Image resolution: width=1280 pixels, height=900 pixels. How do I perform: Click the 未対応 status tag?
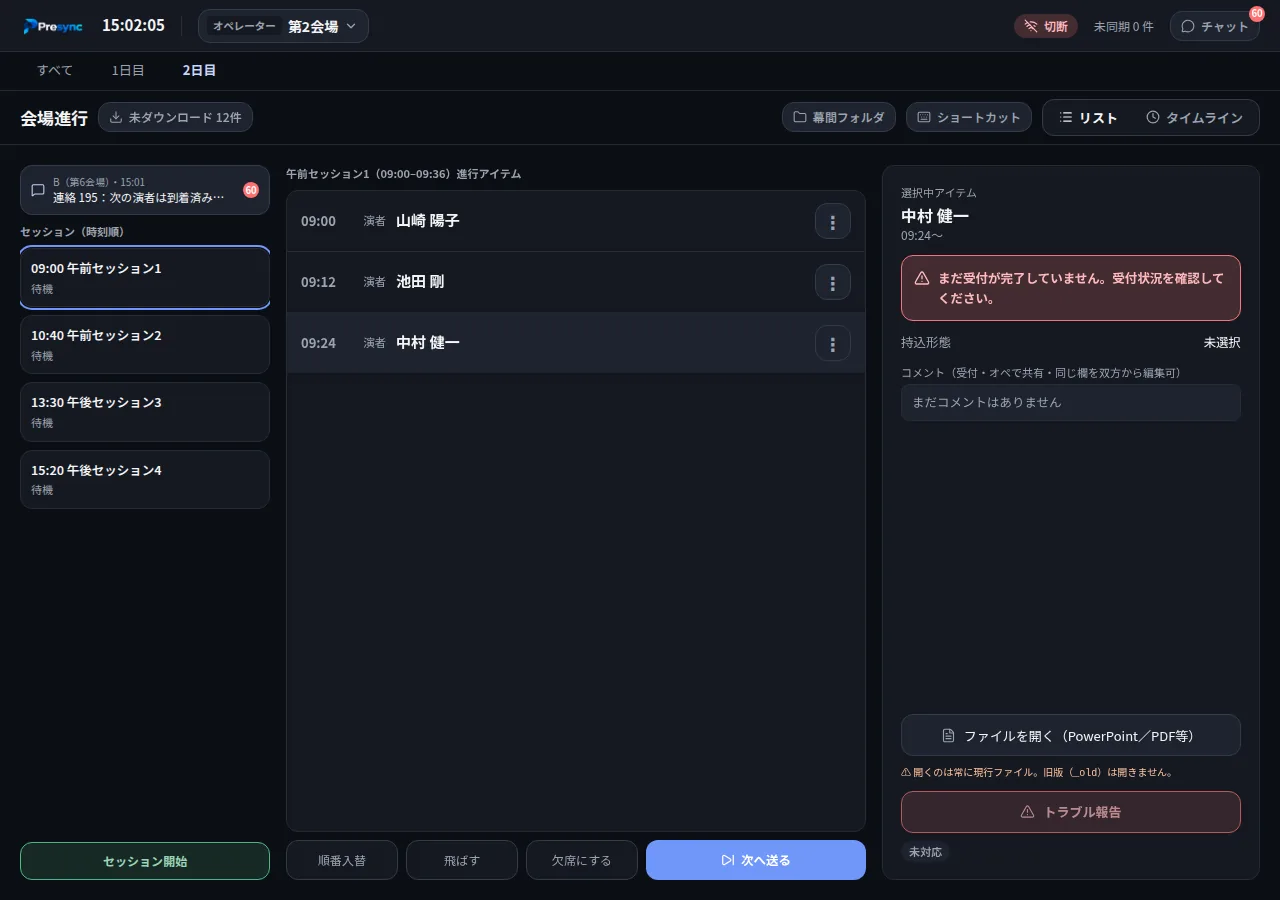point(926,852)
